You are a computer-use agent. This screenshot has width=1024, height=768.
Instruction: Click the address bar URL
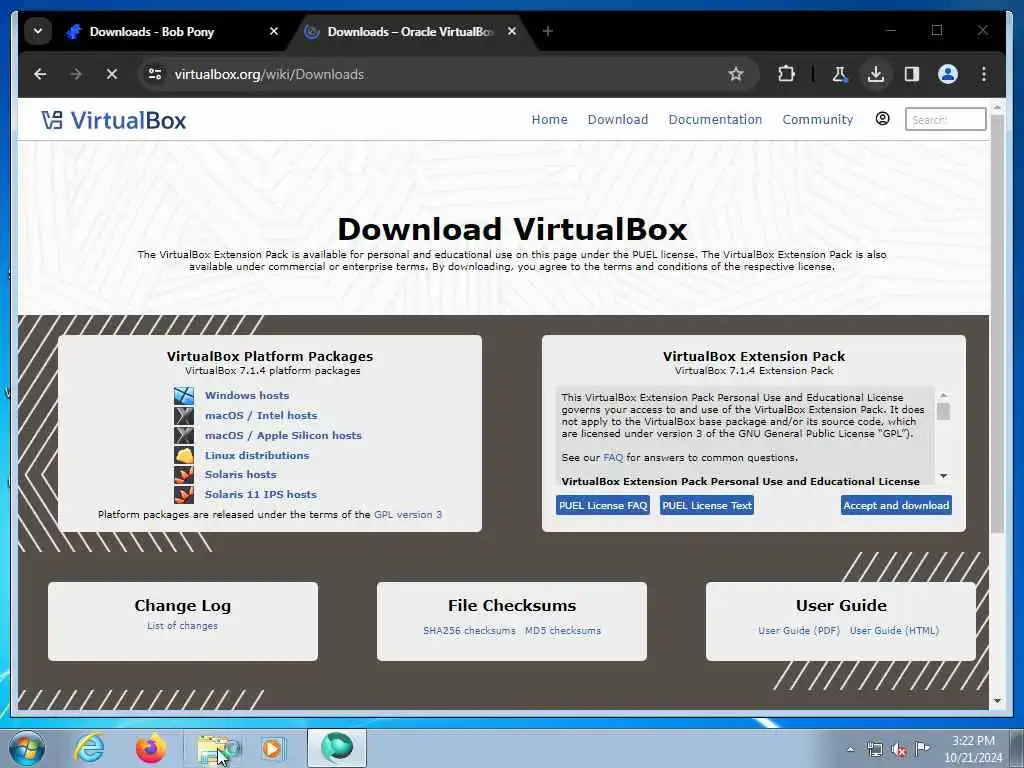click(x=269, y=74)
